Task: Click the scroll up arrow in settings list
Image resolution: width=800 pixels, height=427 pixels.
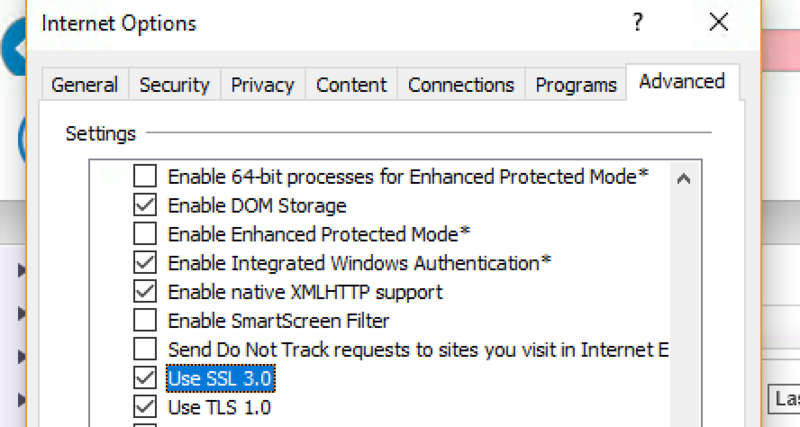Action: click(x=684, y=179)
